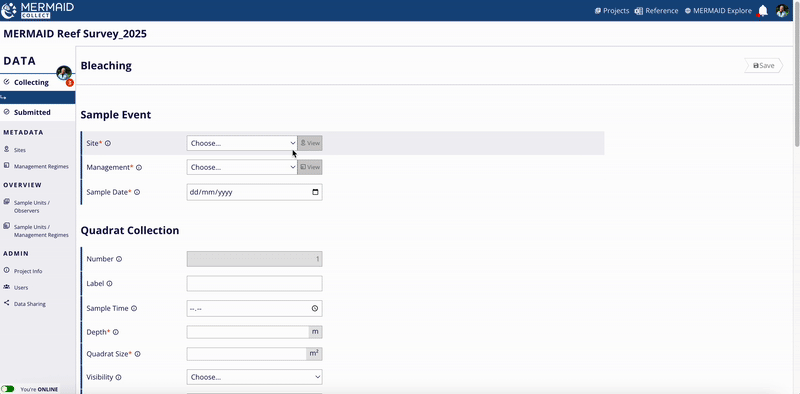Expand the Visibility dropdown

(x=254, y=377)
